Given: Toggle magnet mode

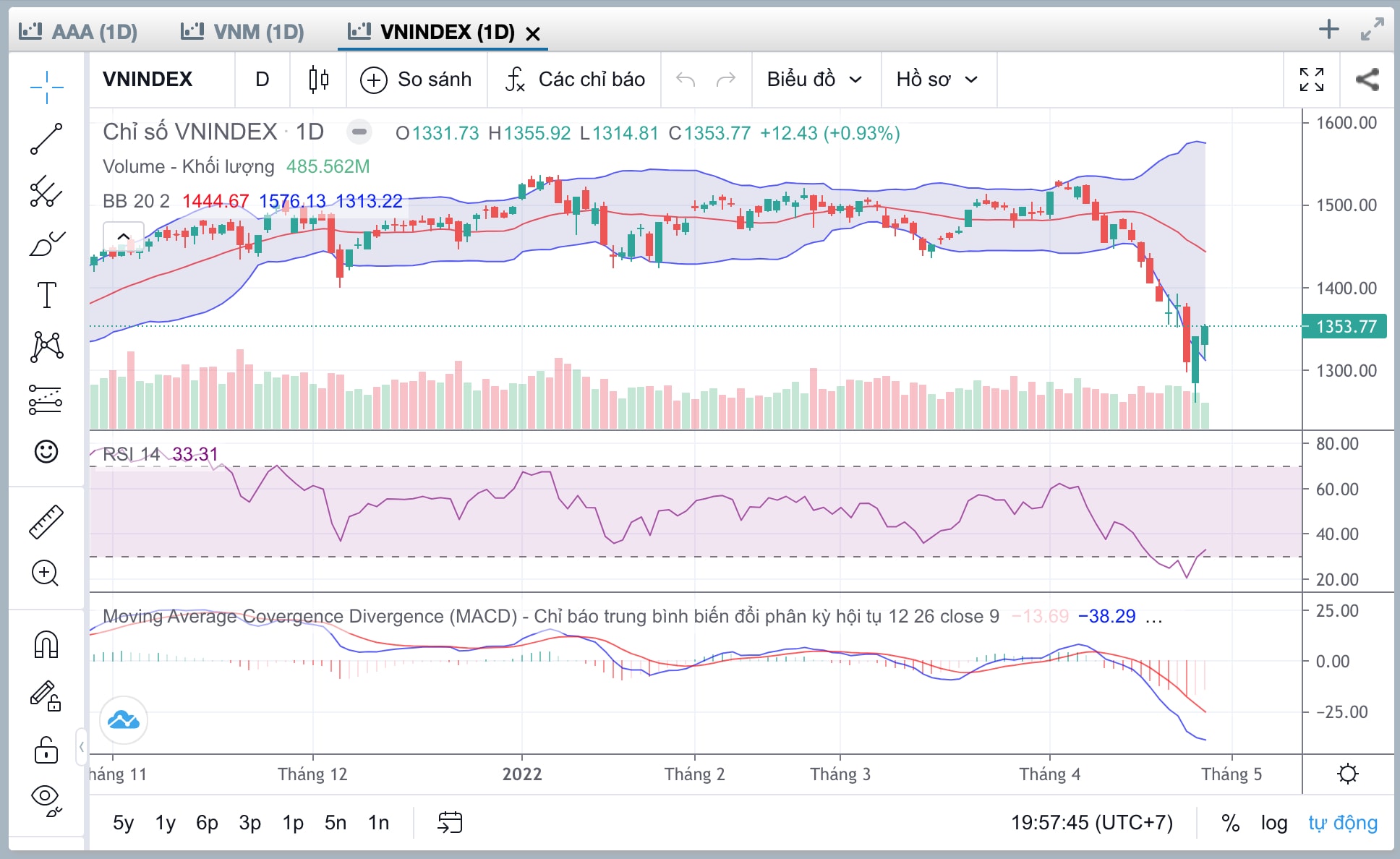Looking at the screenshot, I should click(x=46, y=644).
